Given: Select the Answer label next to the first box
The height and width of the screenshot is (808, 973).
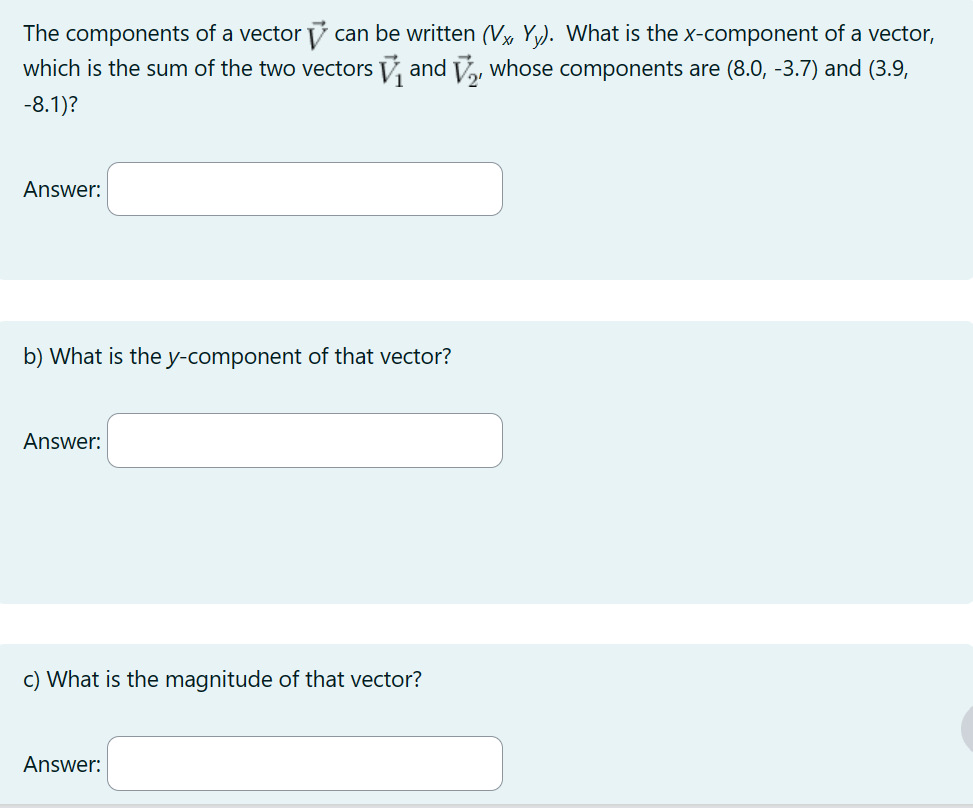Looking at the screenshot, I should pyautogui.click(x=61, y=189).
